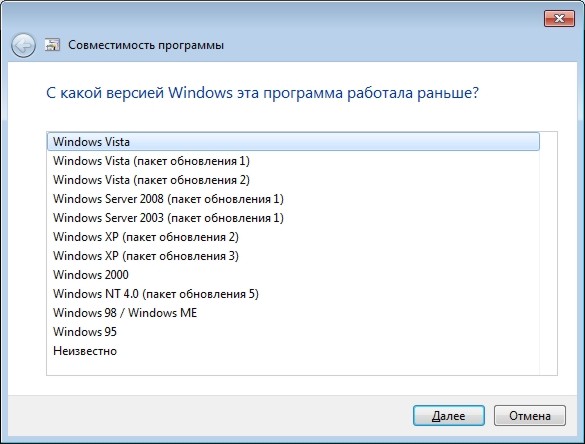Viewport: 585px width, 444px height.
Task: Pick Windows NT 4.0 (пакет обновления 5)
Action: point(293,294)
